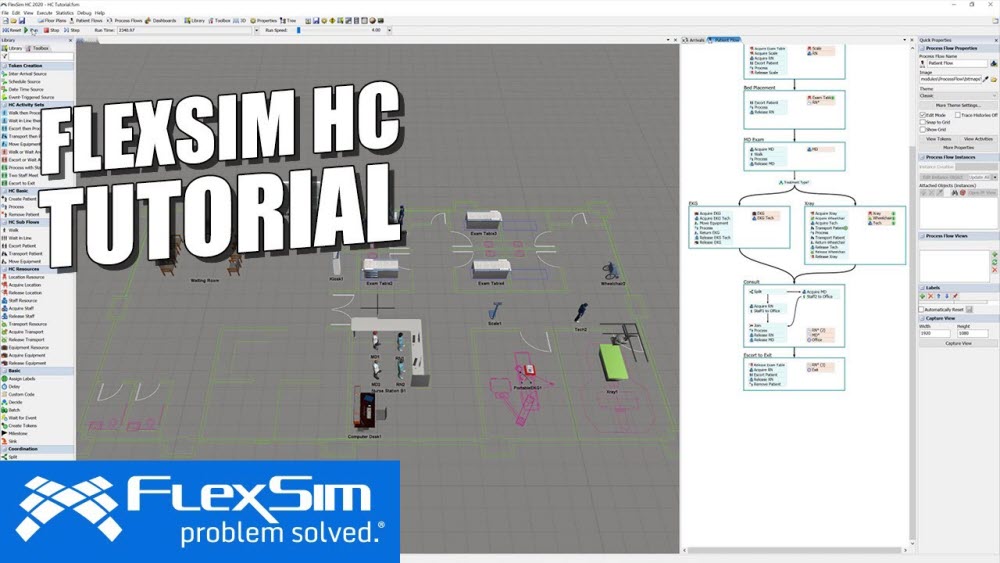Enable Snap to Grid checkbox
The width and height of the screenshot is (1000, 563).
(x=922, y=122)
